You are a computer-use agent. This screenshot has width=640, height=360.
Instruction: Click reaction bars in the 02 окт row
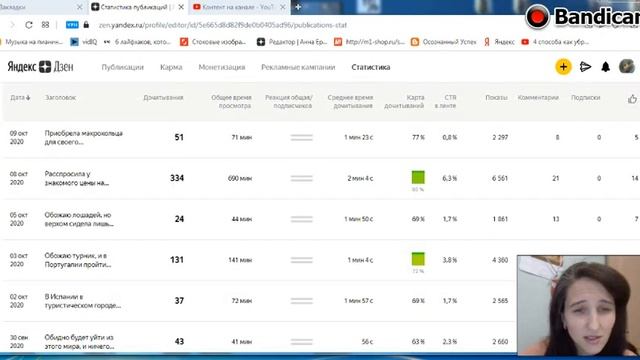click(x=302, y=301)
